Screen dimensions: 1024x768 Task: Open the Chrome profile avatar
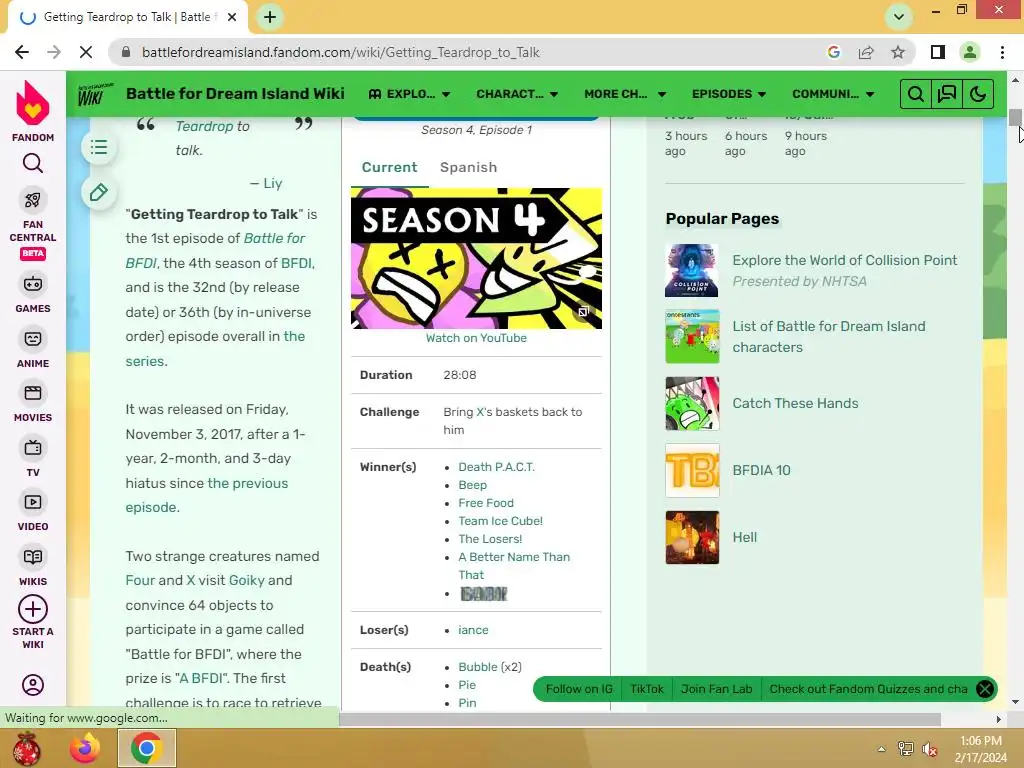coord(970,52)
